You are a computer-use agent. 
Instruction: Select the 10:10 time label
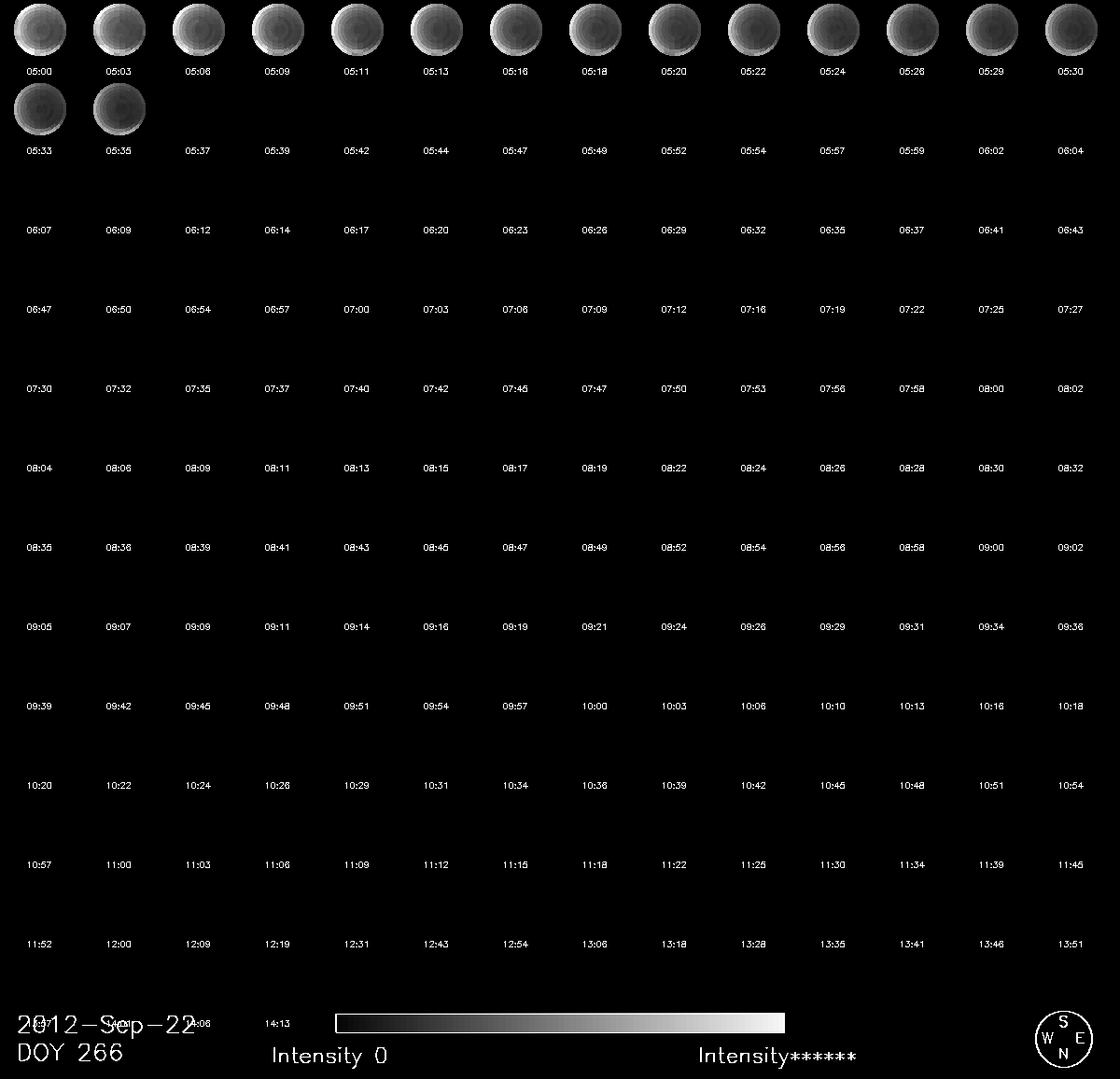point(833,706)
